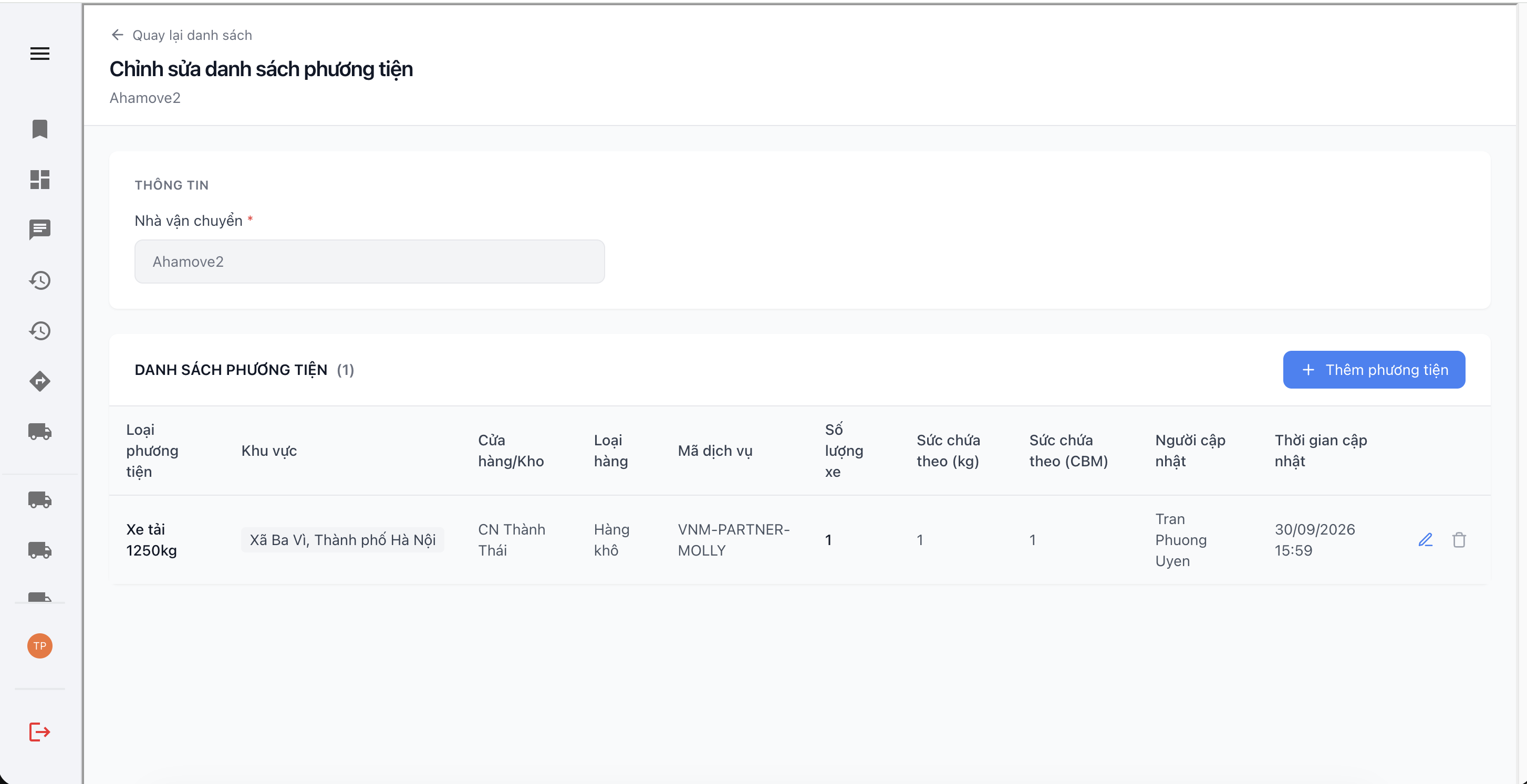Click the back arrow icon beside Quay lại danh sách
The height and width of the screenshot is (784, 1527).
click(x=117, y=35)
